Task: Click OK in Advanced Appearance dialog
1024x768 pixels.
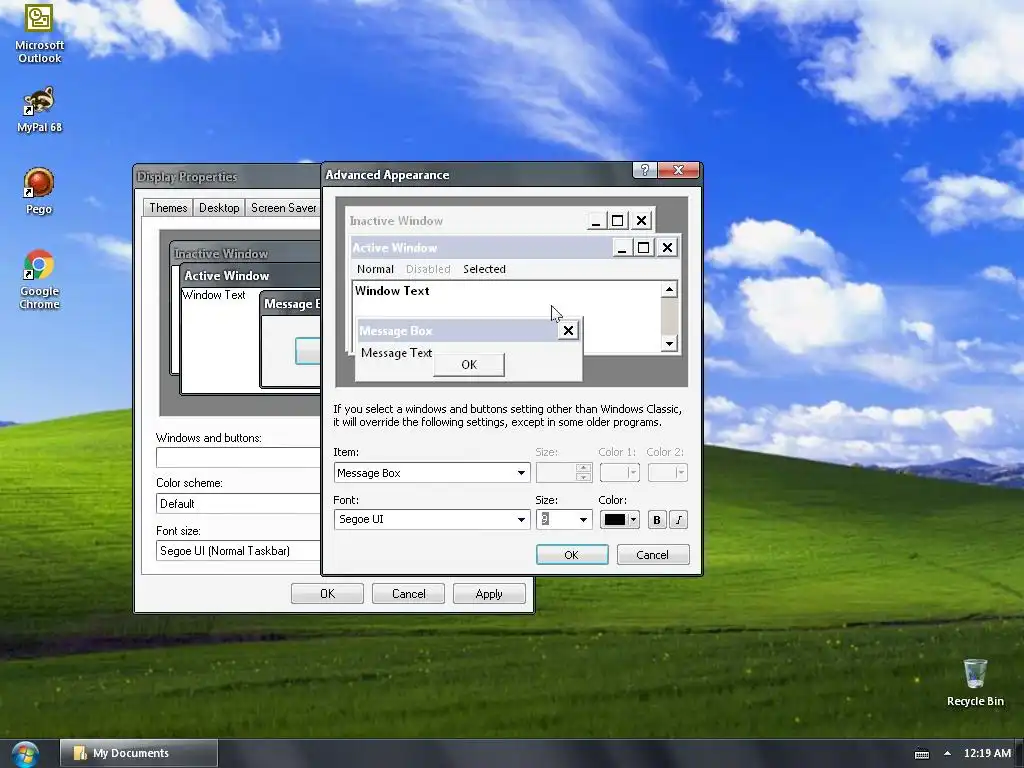Action: click(571, 554)
